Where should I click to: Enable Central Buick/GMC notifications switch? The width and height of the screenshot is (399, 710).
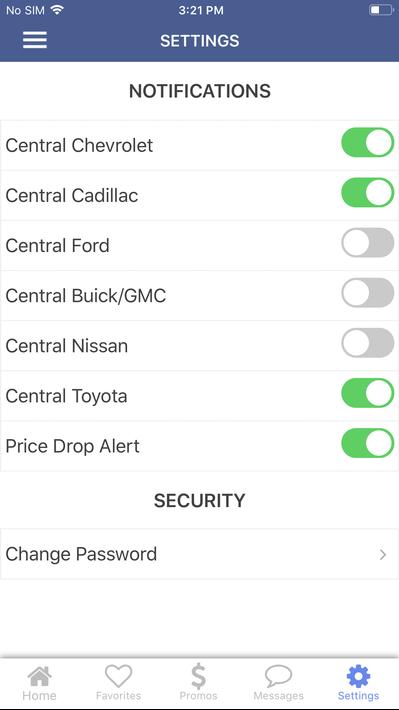(367, 293)
